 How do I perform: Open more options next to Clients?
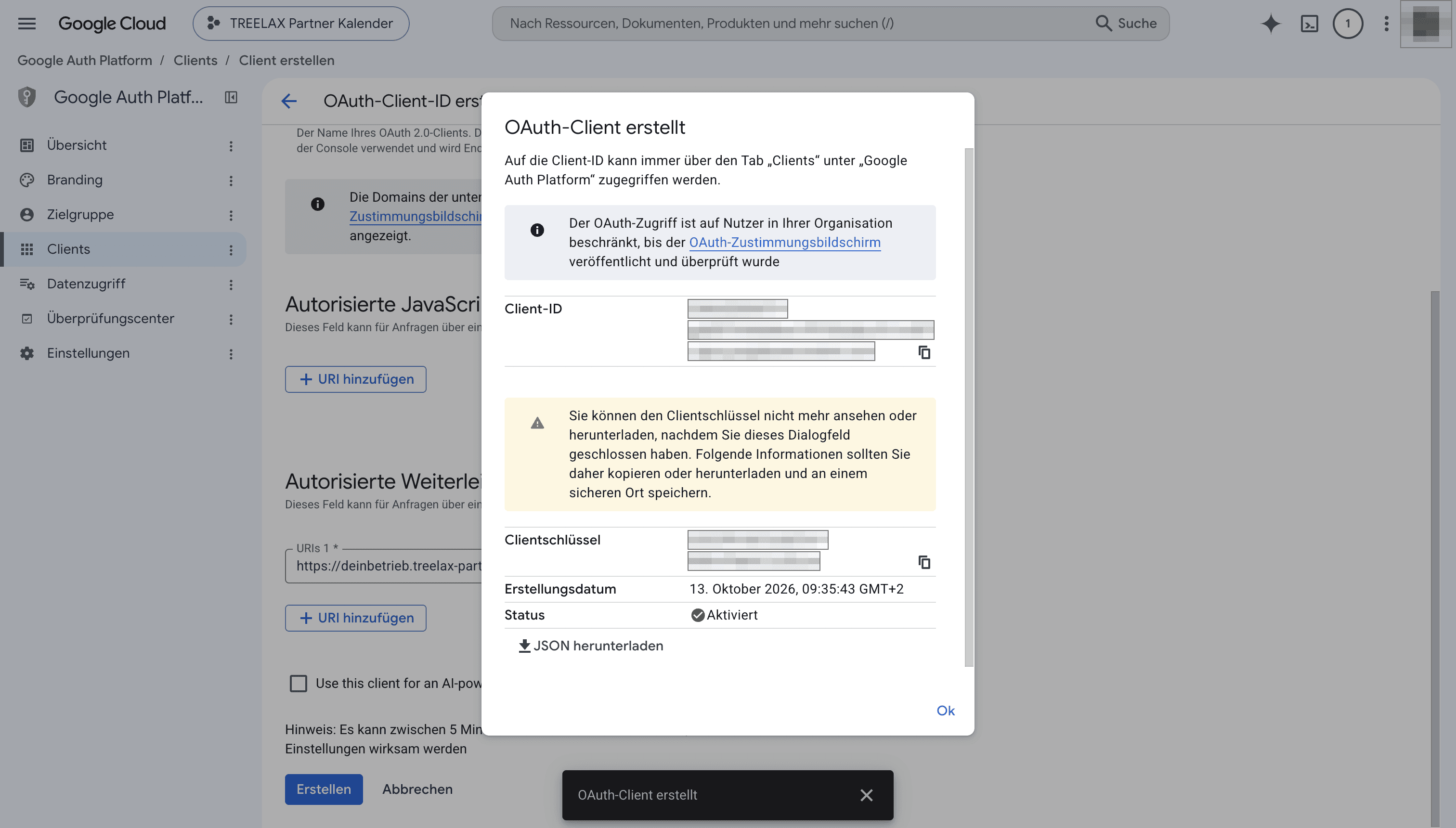point(231,250)
